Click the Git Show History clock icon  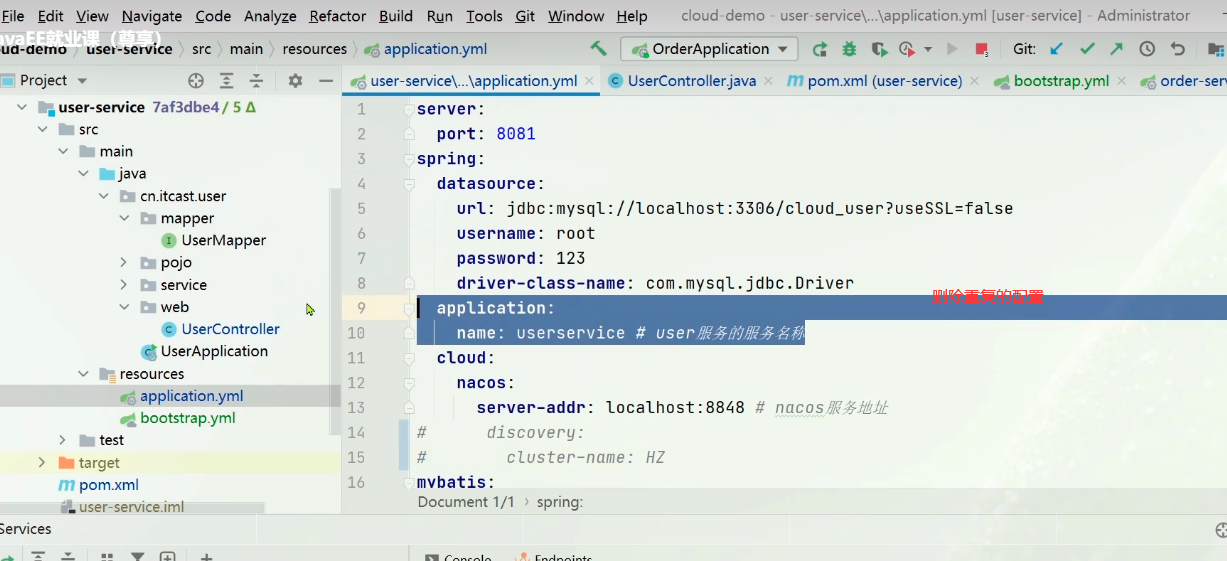[x=1147, y=49]
